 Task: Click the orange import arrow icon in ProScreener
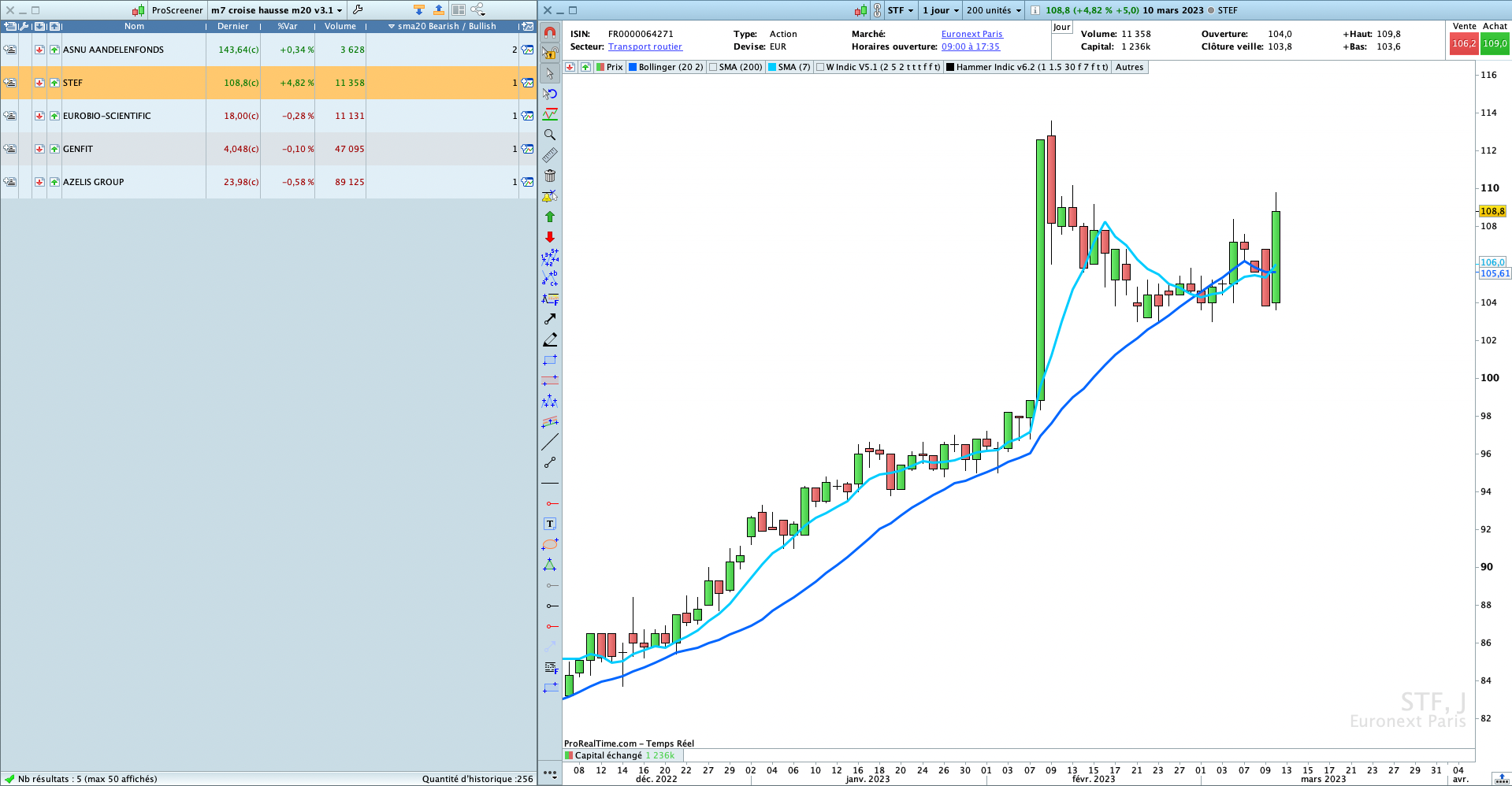pos(419,10)
